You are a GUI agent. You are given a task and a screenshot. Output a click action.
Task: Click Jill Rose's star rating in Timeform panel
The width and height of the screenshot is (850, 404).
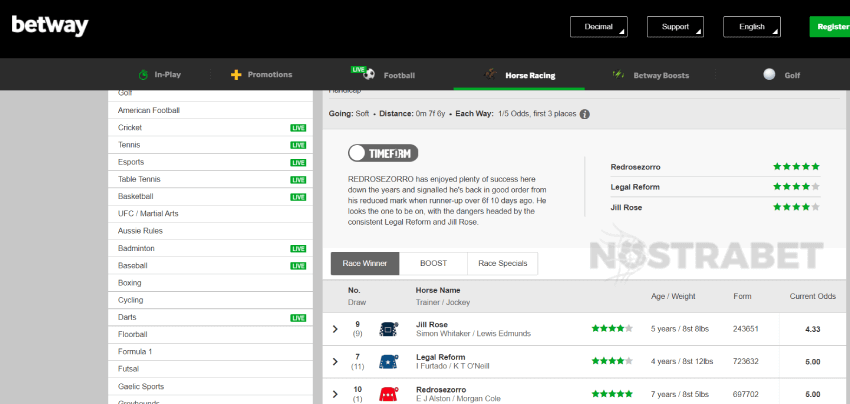click(796, 207)
